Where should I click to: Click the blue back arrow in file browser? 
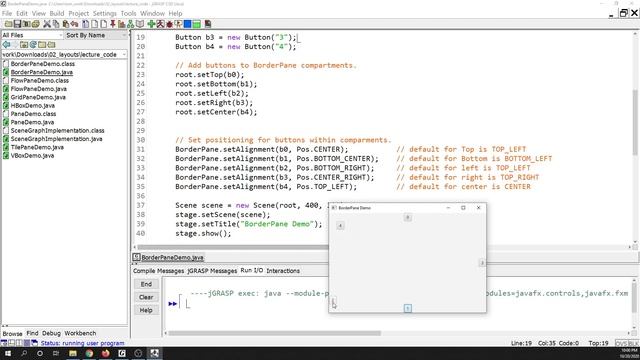(x=6, y=44)
